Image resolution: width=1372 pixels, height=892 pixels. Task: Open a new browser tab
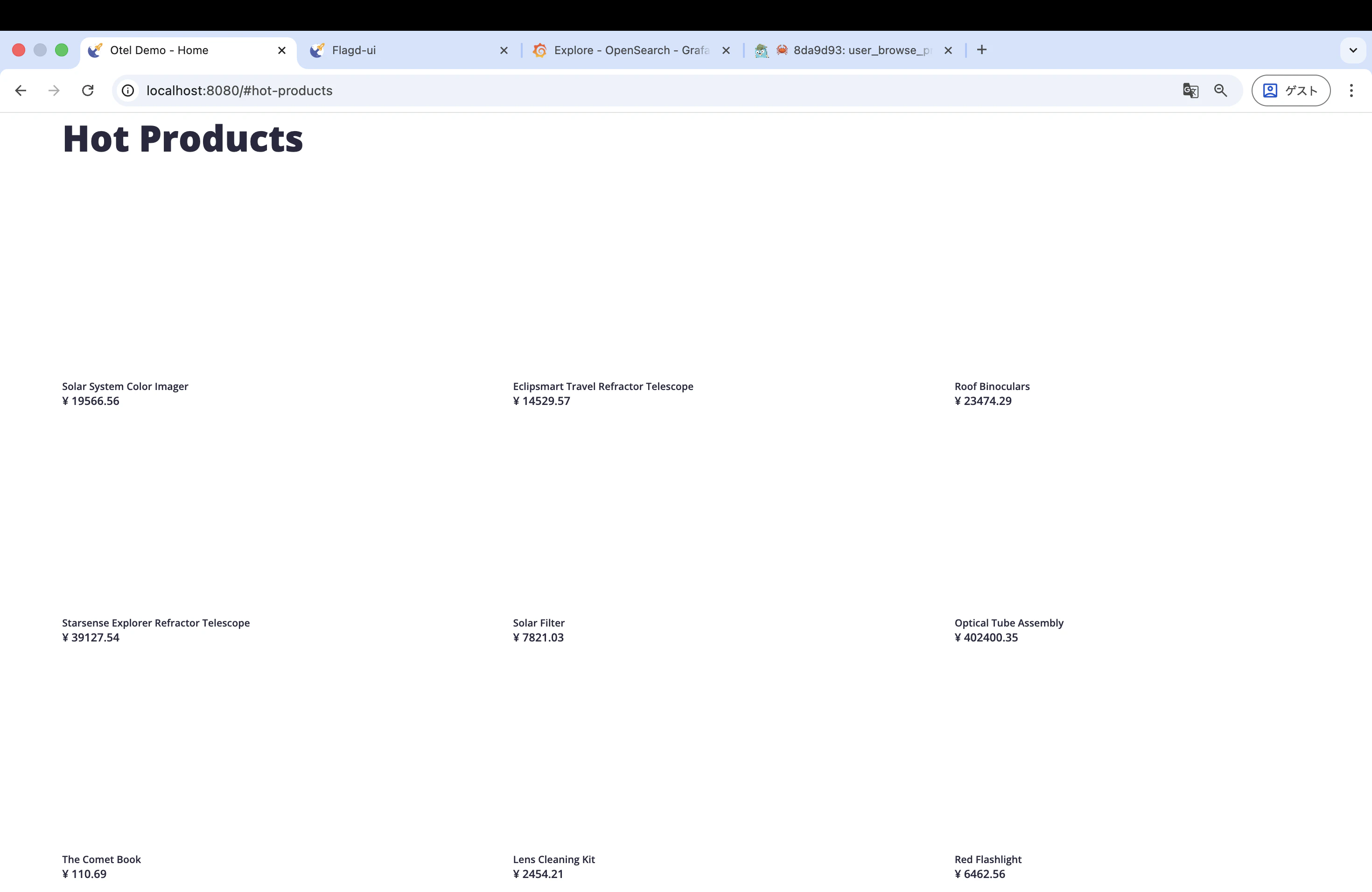[x=982, y=50]
